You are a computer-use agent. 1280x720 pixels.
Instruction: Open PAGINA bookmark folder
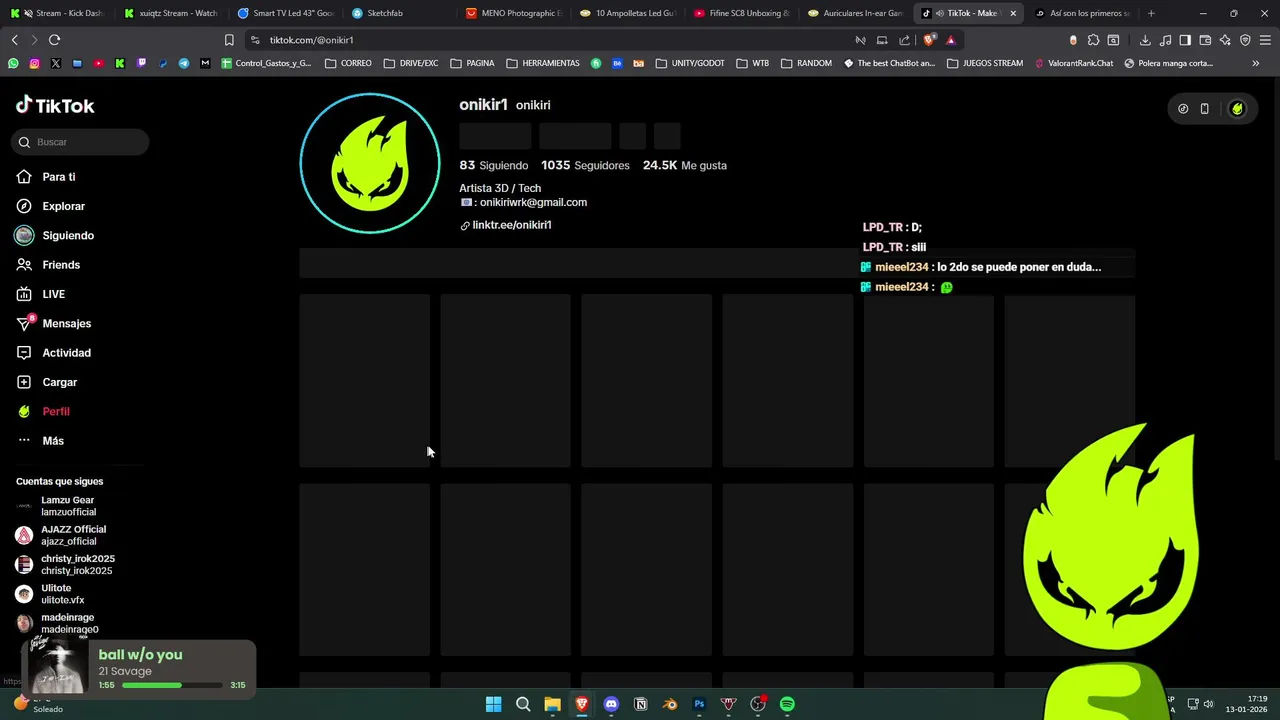[x=472, y=63]
